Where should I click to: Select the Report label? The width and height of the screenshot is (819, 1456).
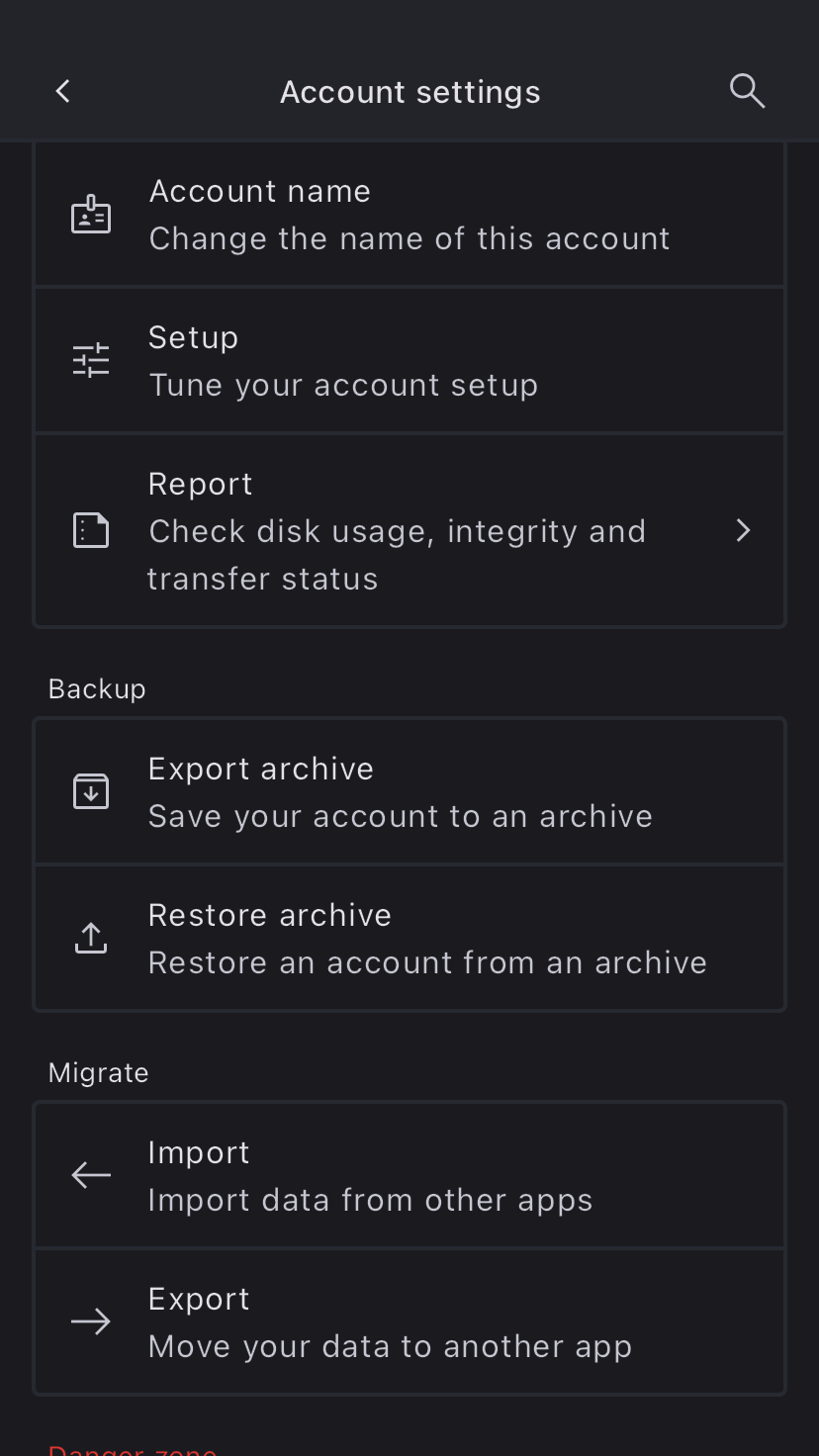pos(201,484)
